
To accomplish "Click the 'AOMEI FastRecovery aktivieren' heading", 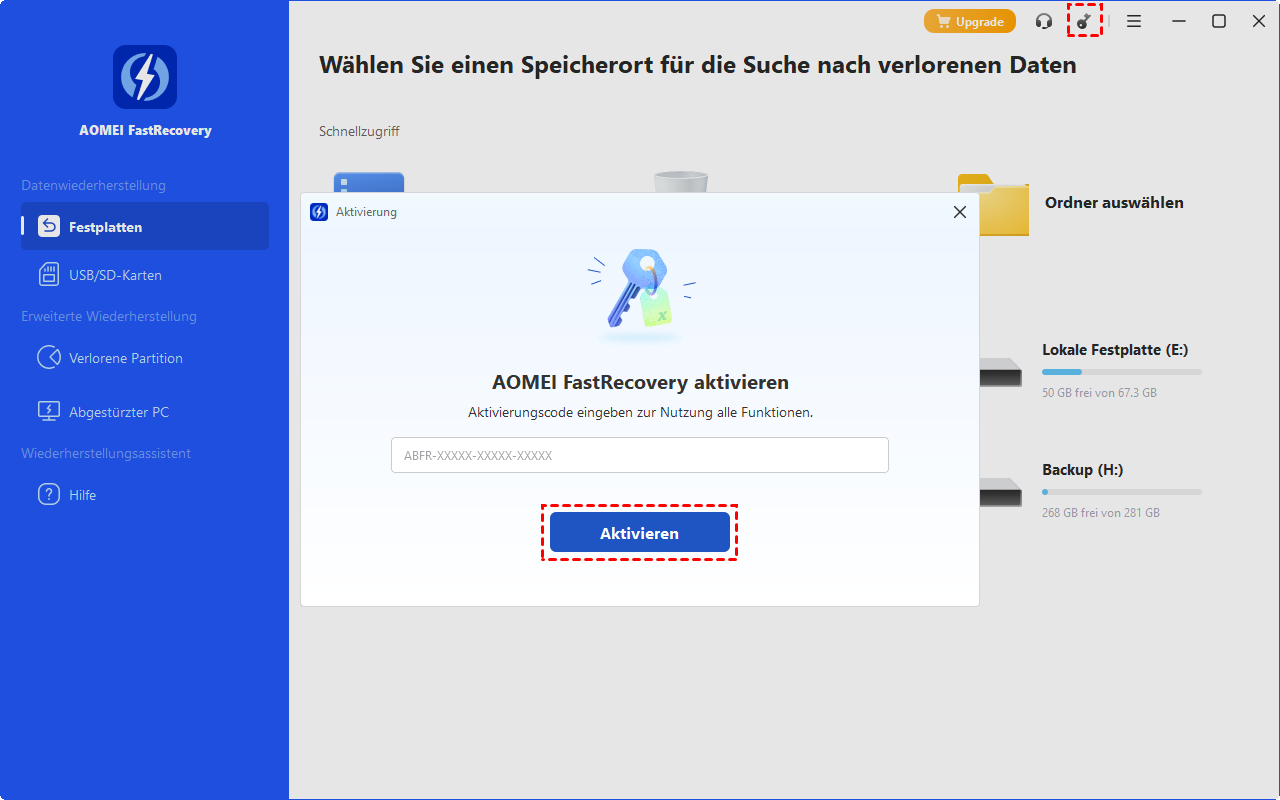I will coord(640,382).
